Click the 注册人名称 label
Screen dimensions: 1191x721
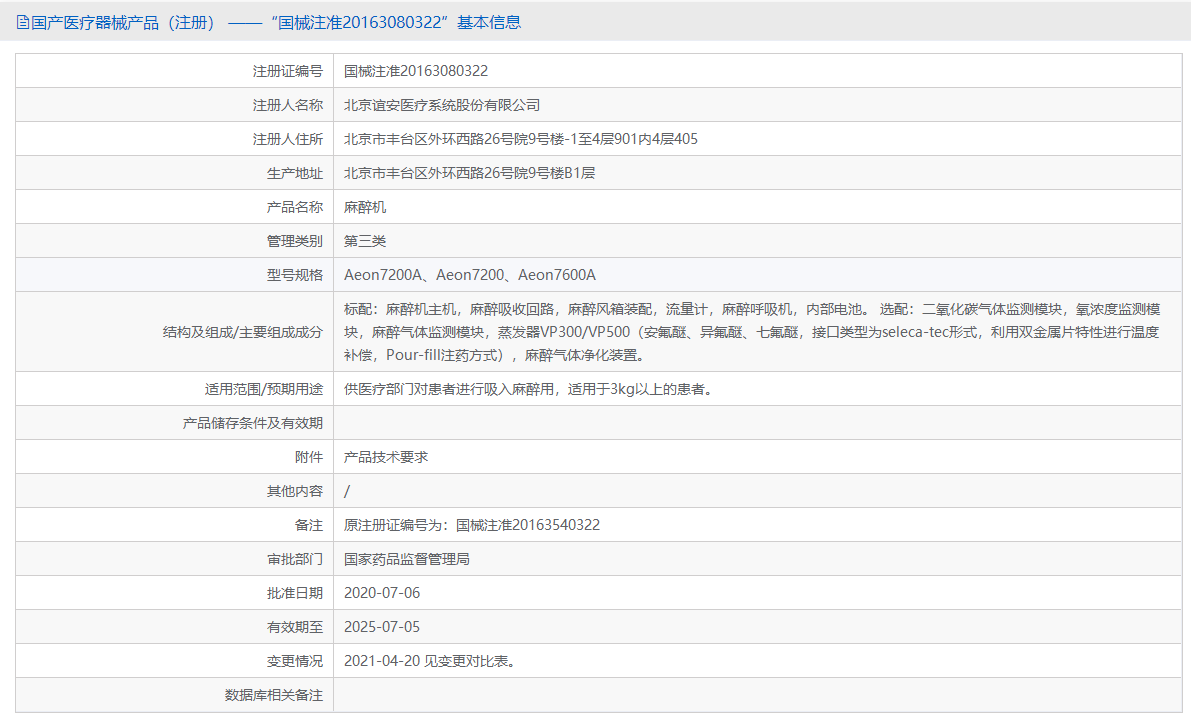(287, 105)
